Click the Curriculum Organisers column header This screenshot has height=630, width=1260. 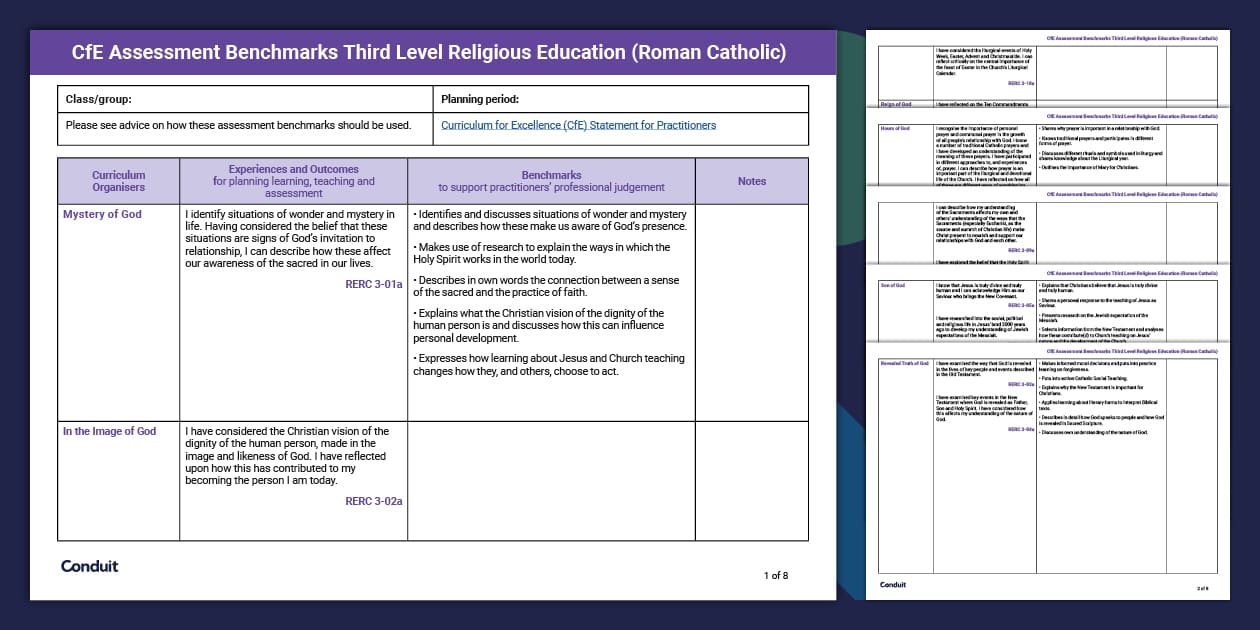[118, 180]
